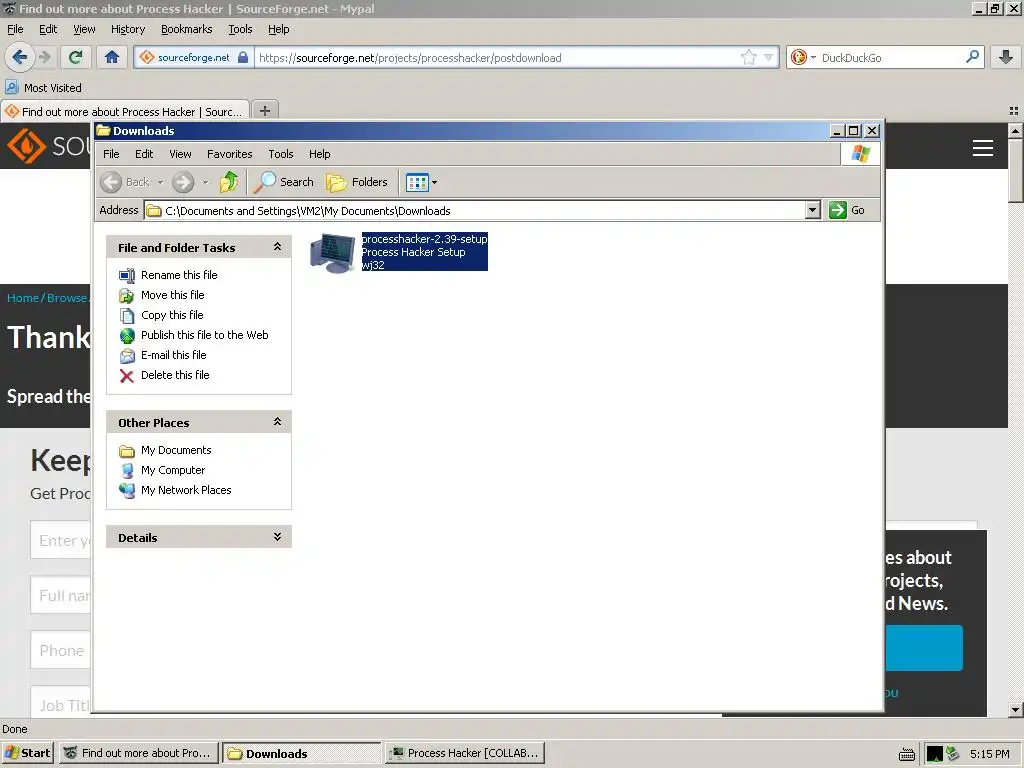This screenshot has width=1024, height=768.
Task: Open the Most Visited bookmarks folder
Action: (44, 88)
